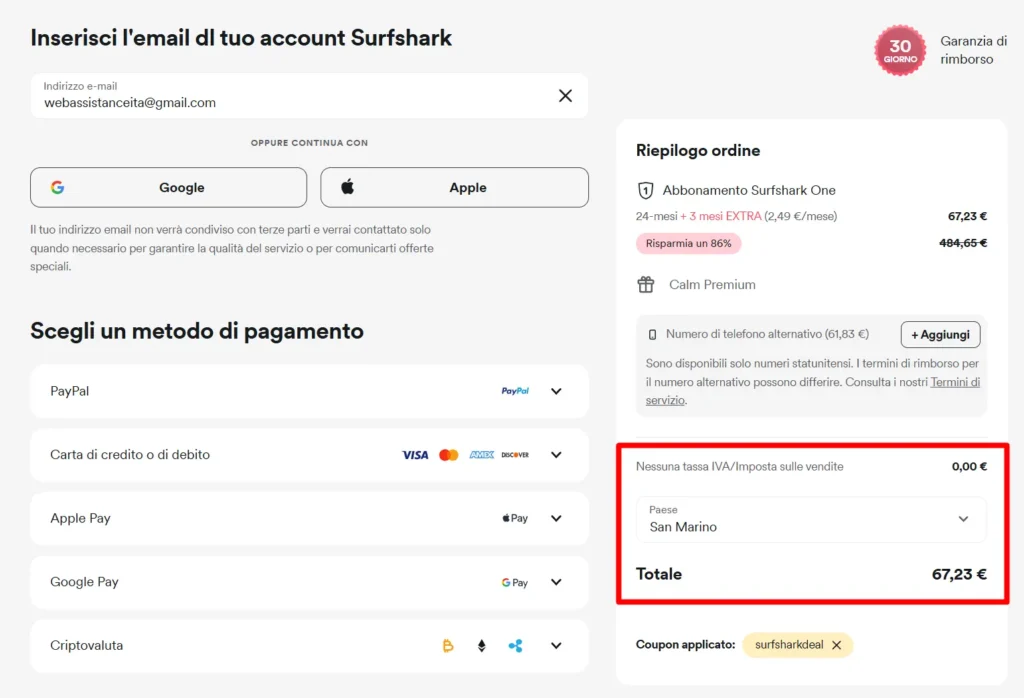1024x698 pixels.
Task: Clear the email address field
Action: click(x=565, y=95)
